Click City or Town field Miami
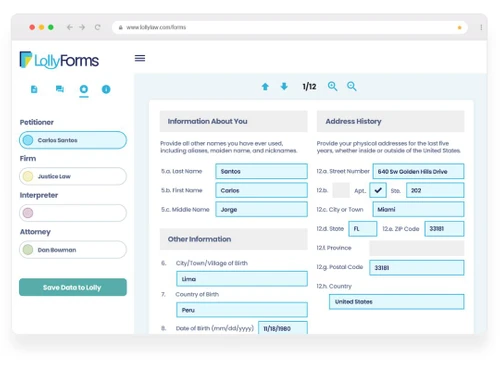Viewport: 500px width, 375px height. pos(418,209)
